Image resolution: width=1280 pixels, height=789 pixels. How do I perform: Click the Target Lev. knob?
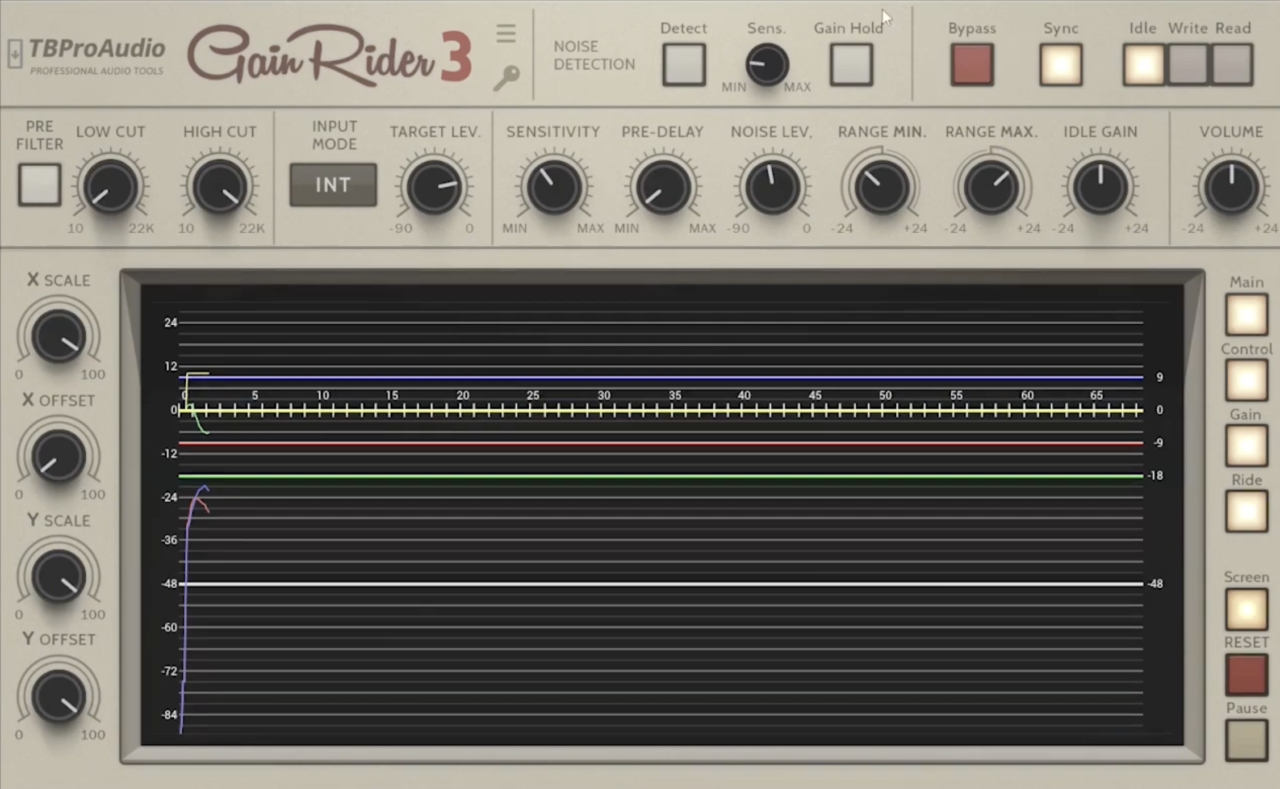(x=435, y=186)
